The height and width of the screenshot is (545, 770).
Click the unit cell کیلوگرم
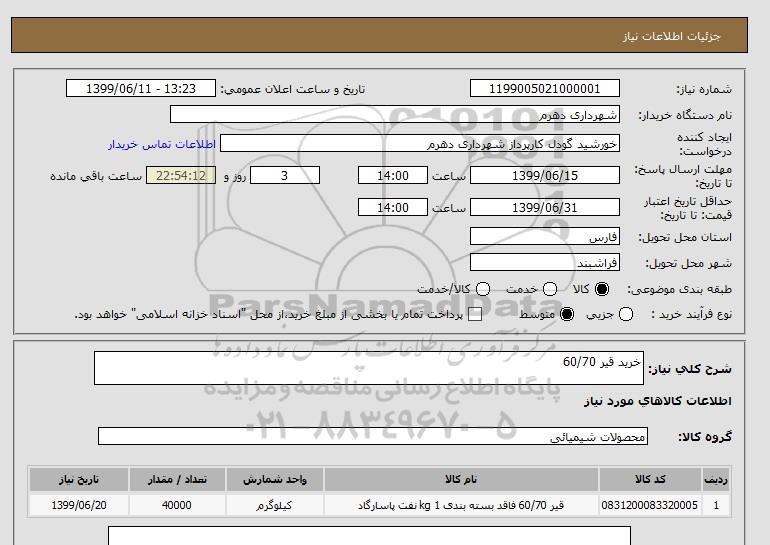275,505
